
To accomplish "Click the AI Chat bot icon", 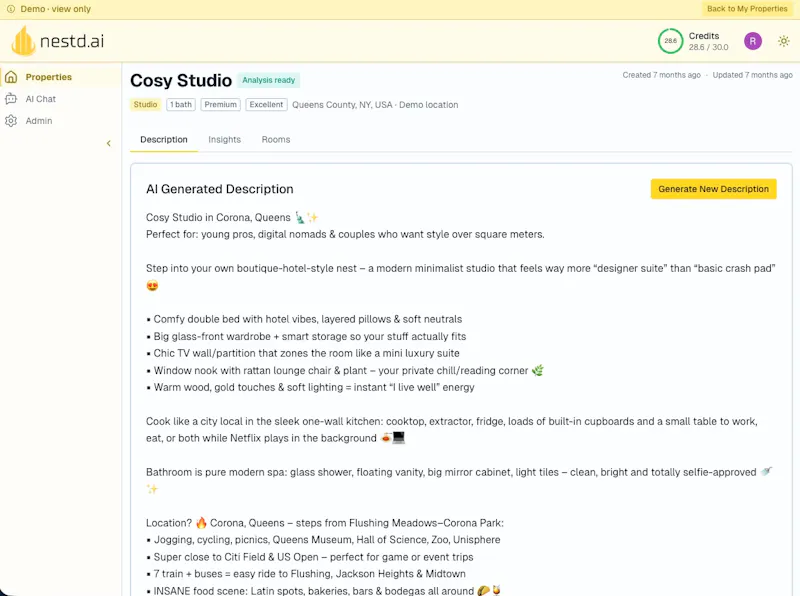I will pos(11,99).
